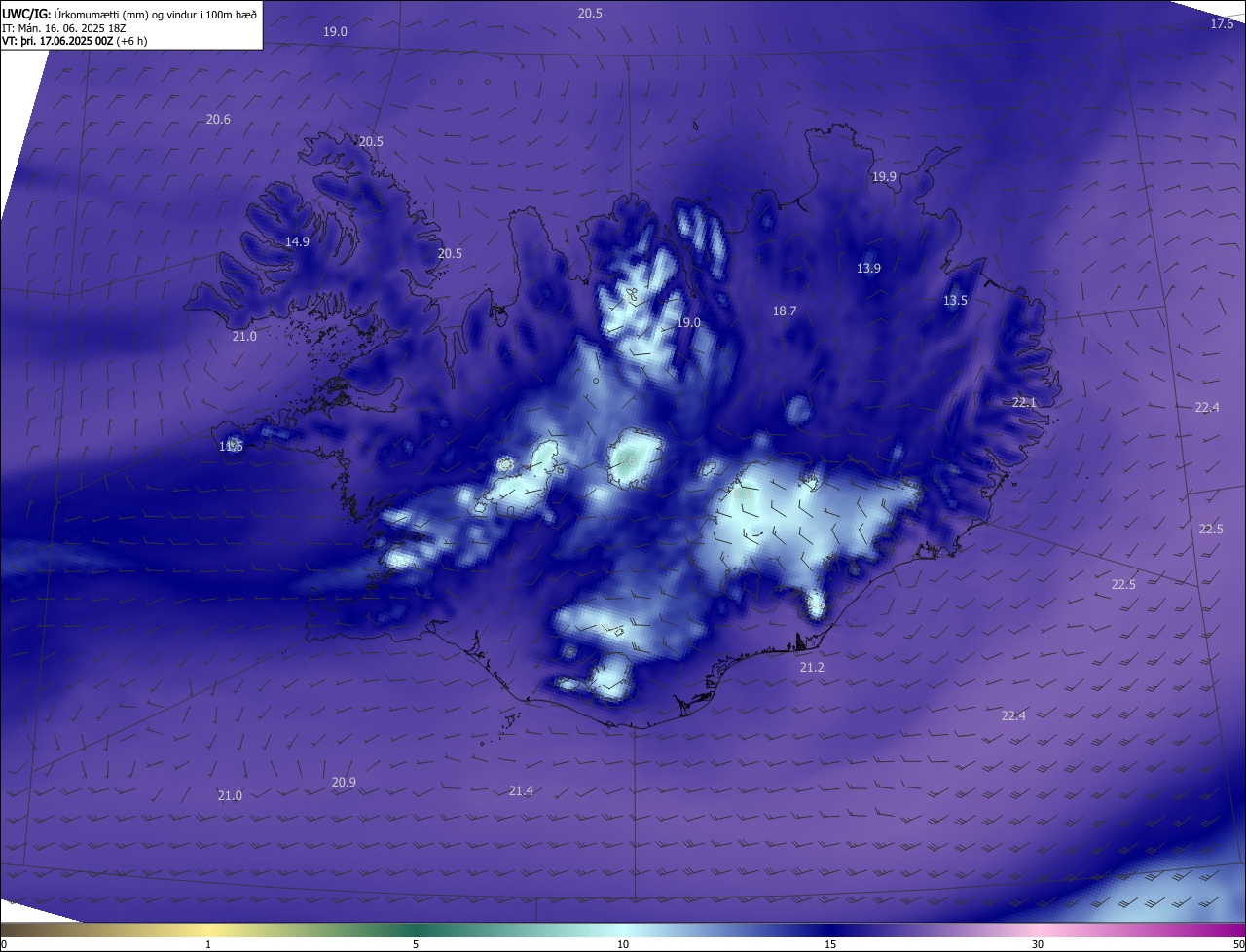Click the colour scale tick label 10
The height and width of the screenshot is (952, 1246).
tap(623, 944)
